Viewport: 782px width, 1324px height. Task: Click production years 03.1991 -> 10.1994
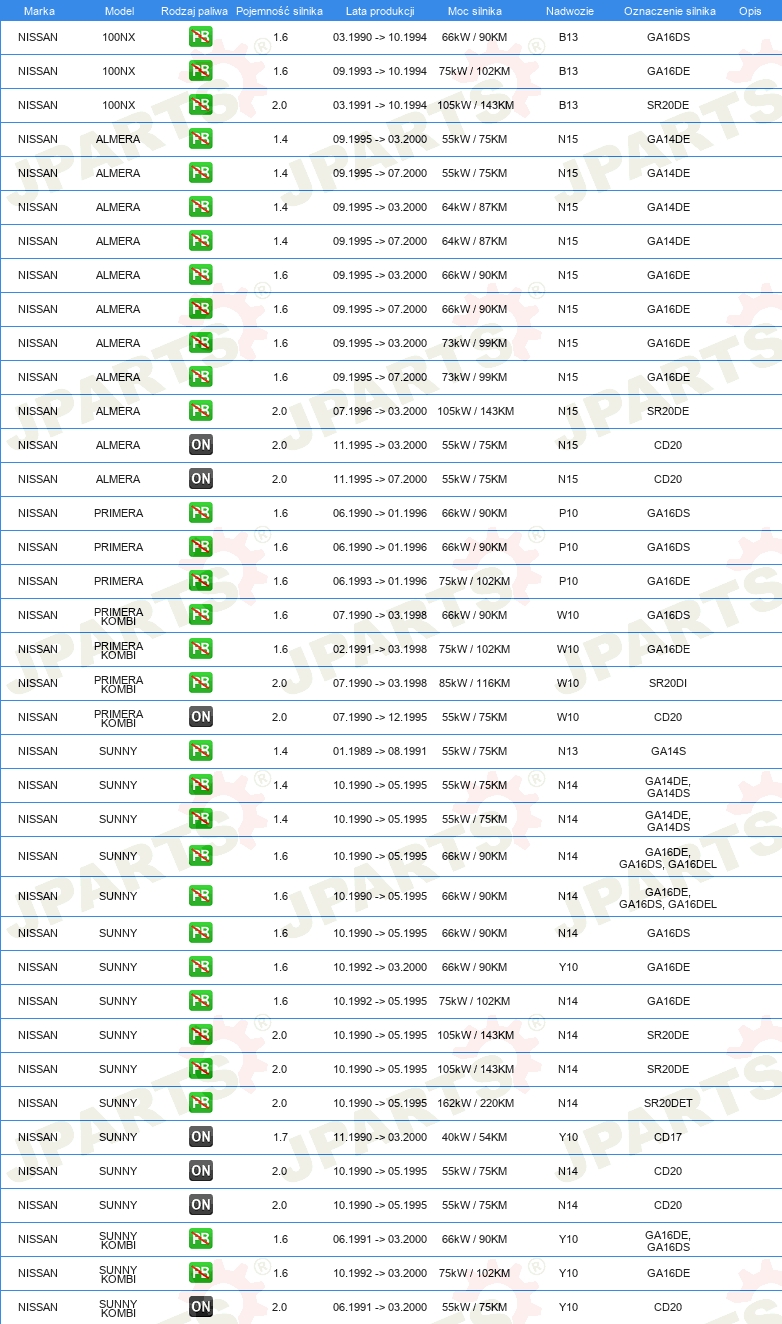click(x=380, y=105)
